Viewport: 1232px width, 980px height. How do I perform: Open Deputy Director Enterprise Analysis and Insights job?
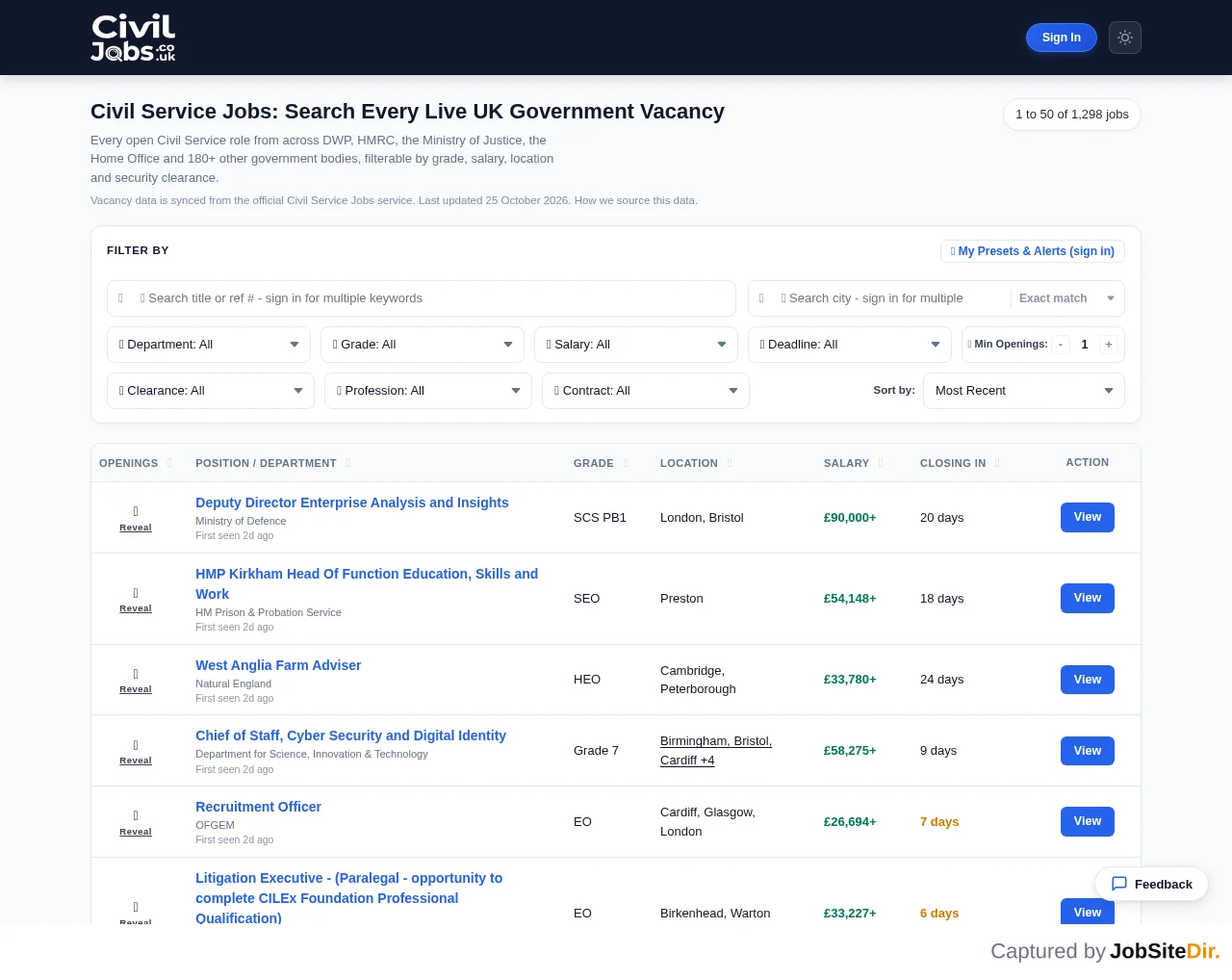coord(352,503)
